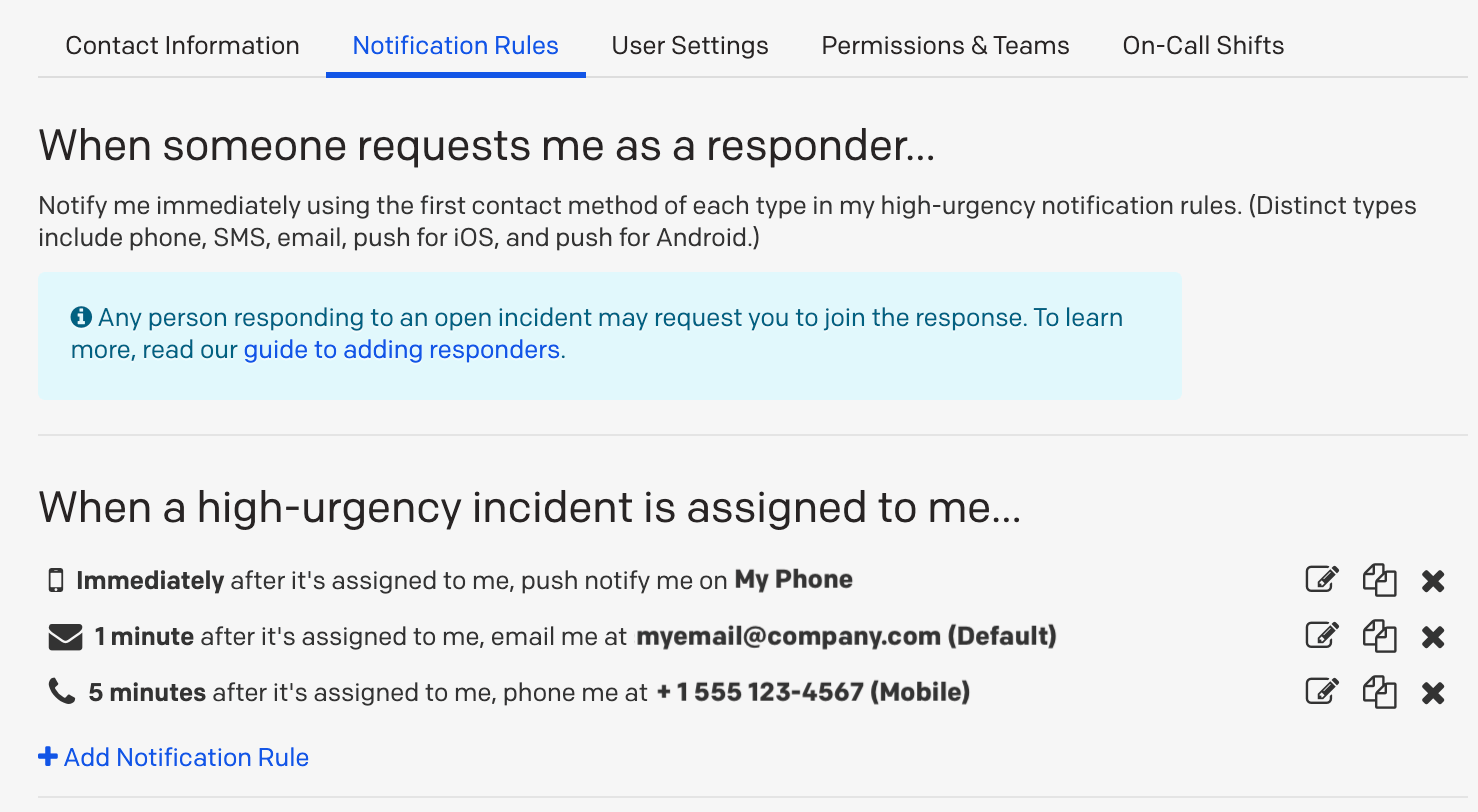Click the mobile phone icon beside Immediately

tap(56, 580)
